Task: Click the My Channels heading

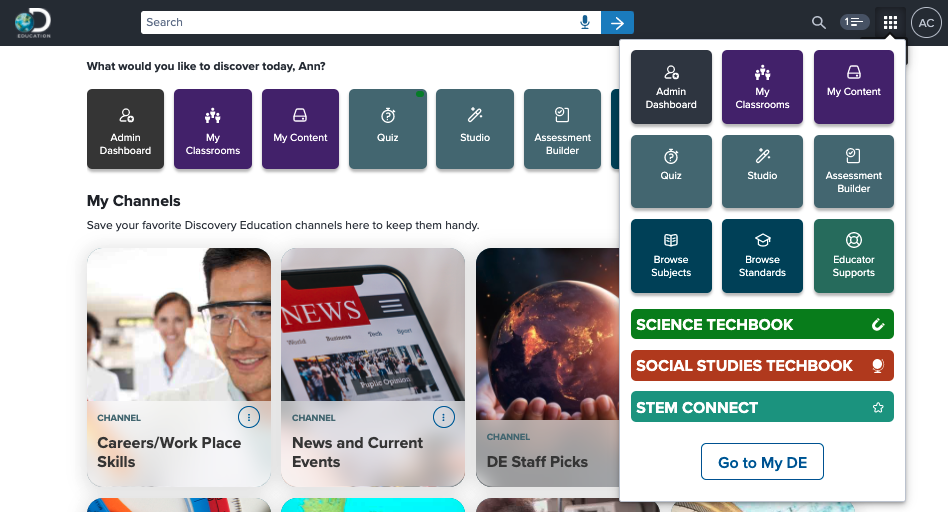Action: pos(134,201)
